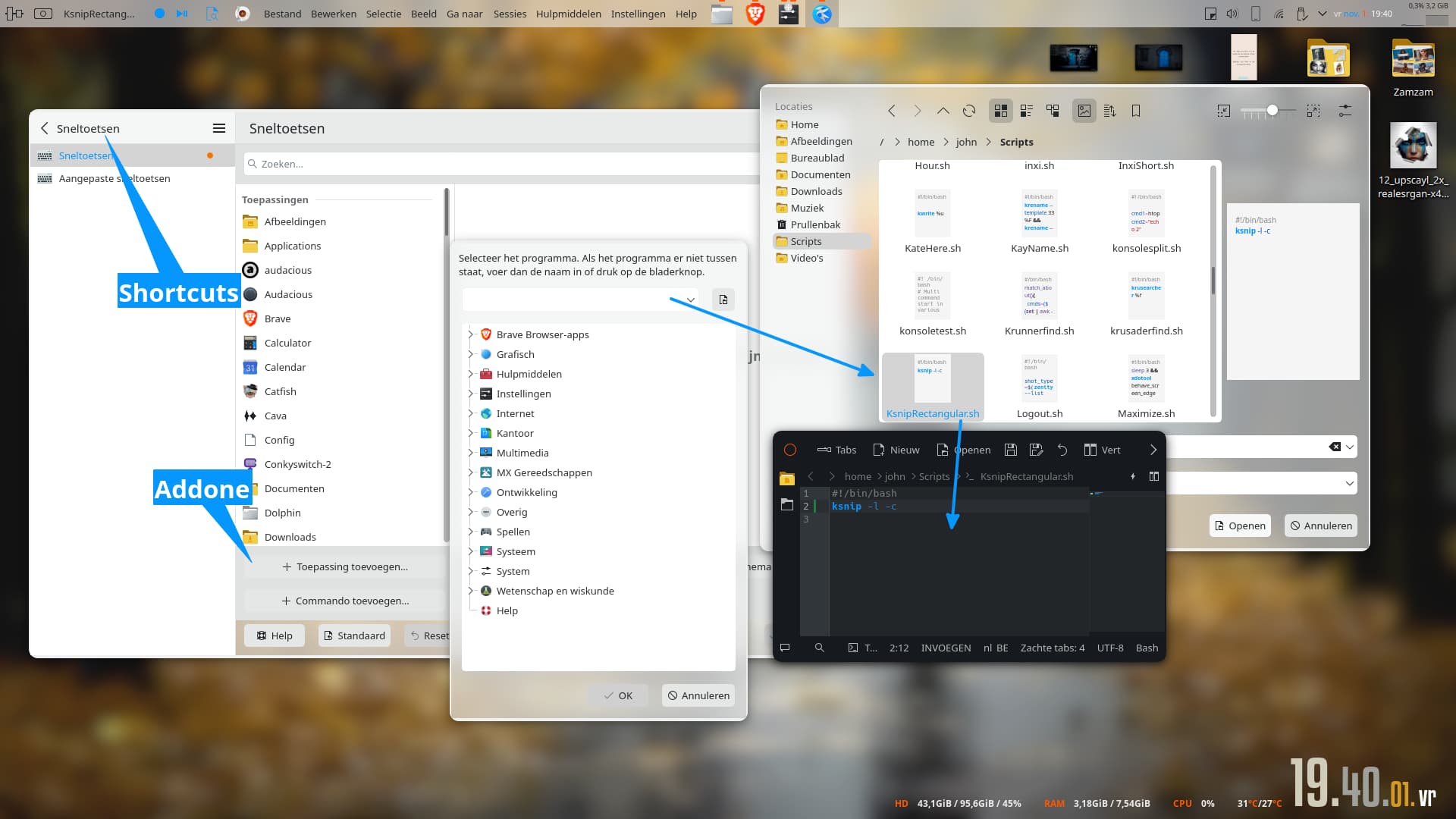The width and height of the screenshot is (1456, 819).
Task: Open the Sessies menu
Action: click(510, 14)
